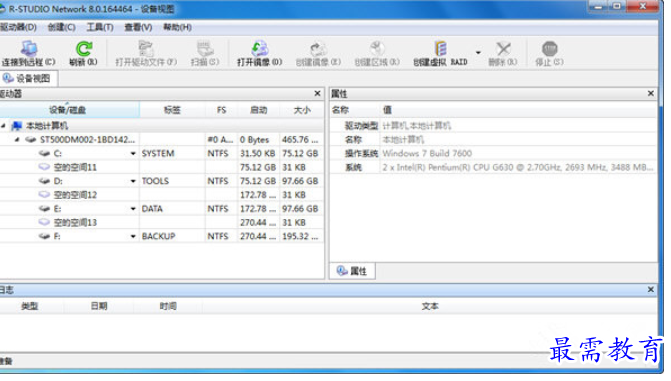Close the Properties panel
The height and width of the screenshot is (381, 671).
[x=651, y=93]
